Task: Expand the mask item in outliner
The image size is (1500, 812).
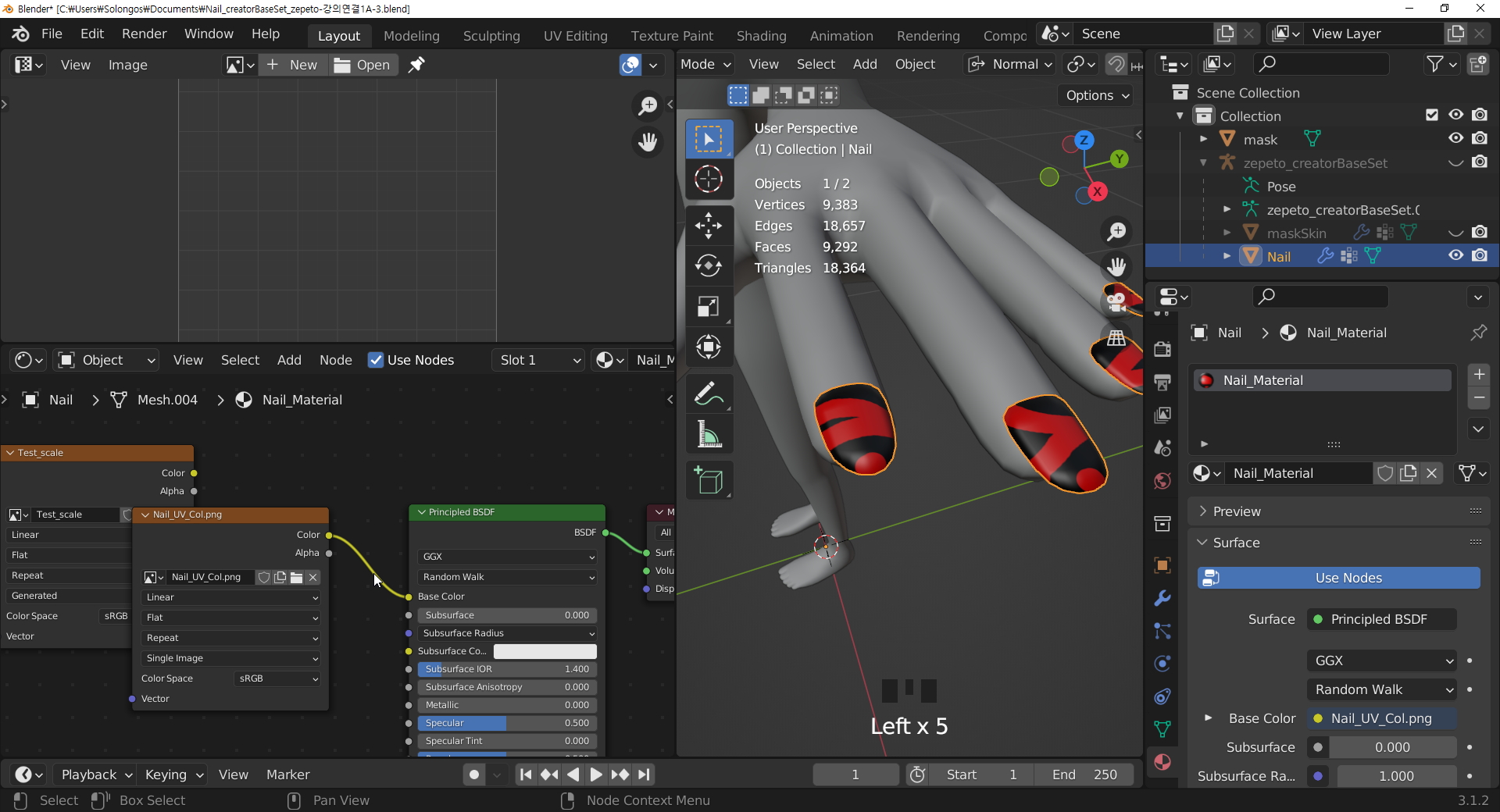Action: tap(1204, 139)
